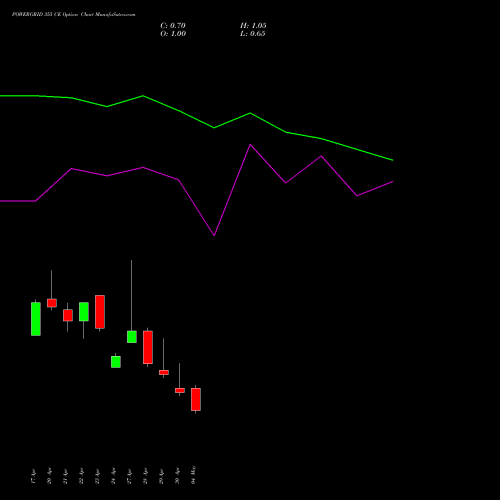Viewport: 500px width, 500px height.
Task: Select the red candlestick for 21 Apr
Action: [x=68, y=315]
